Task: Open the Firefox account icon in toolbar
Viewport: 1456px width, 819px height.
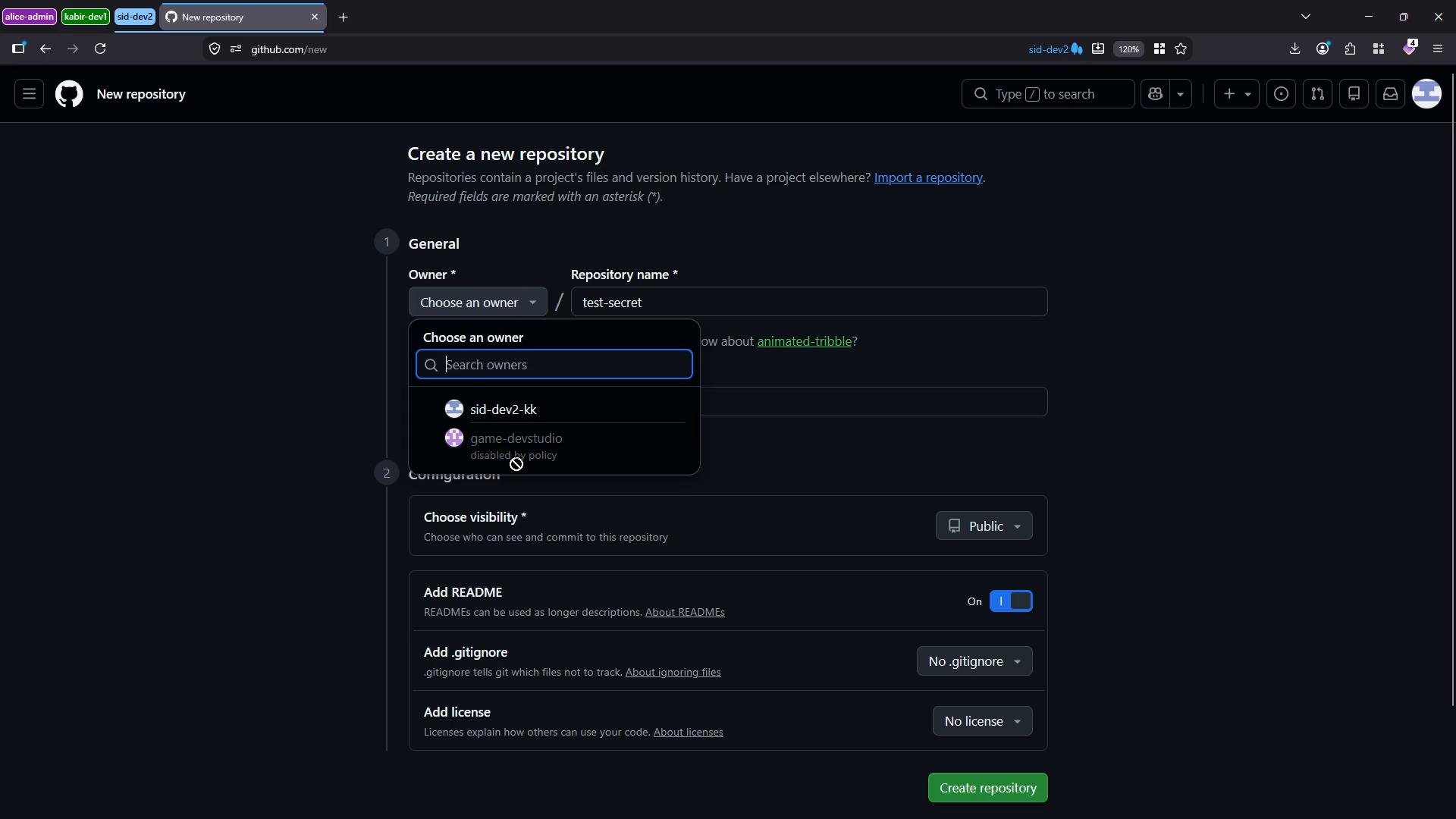Action: (1323, 49)
